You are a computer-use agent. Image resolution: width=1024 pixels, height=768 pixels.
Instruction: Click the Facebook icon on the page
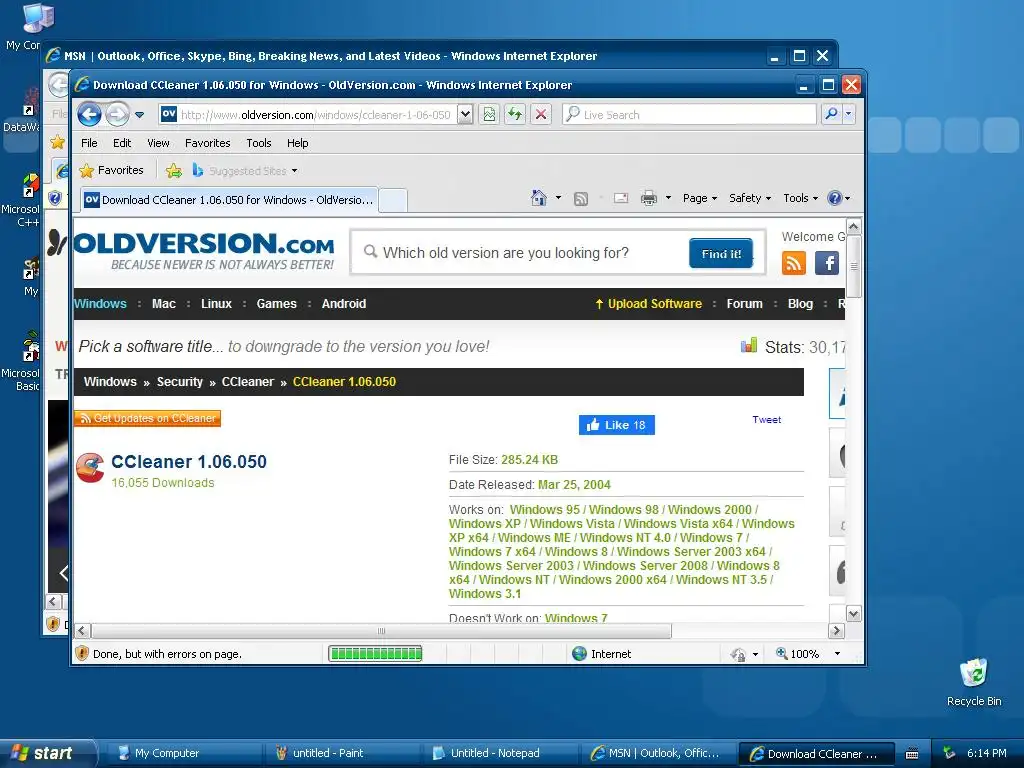coord(827,263)
